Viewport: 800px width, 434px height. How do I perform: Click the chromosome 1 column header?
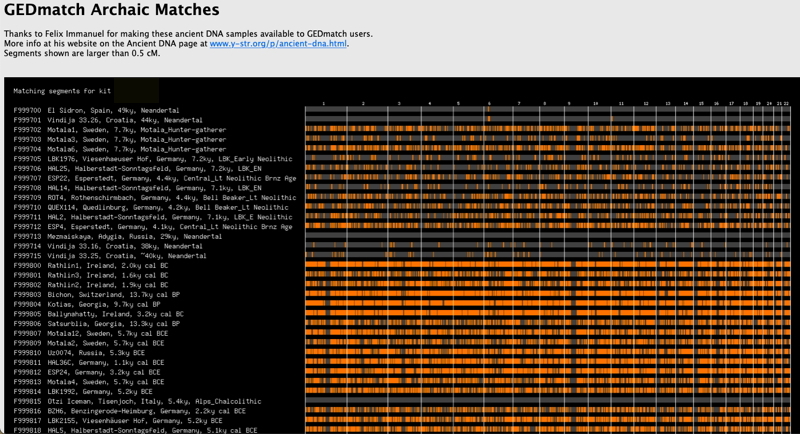point(323,104)
